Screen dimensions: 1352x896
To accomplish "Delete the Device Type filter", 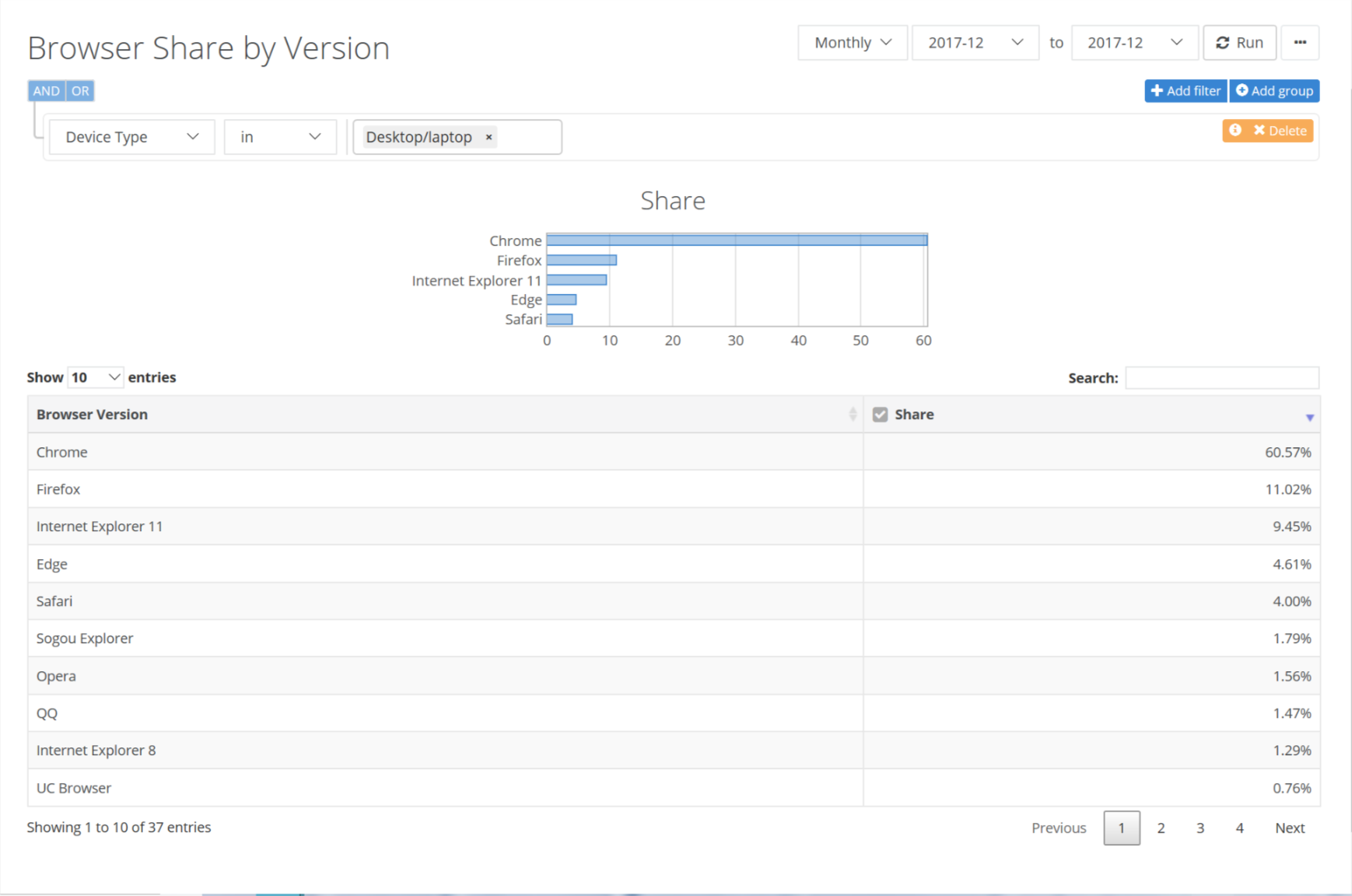I will tap(1280, 131).
